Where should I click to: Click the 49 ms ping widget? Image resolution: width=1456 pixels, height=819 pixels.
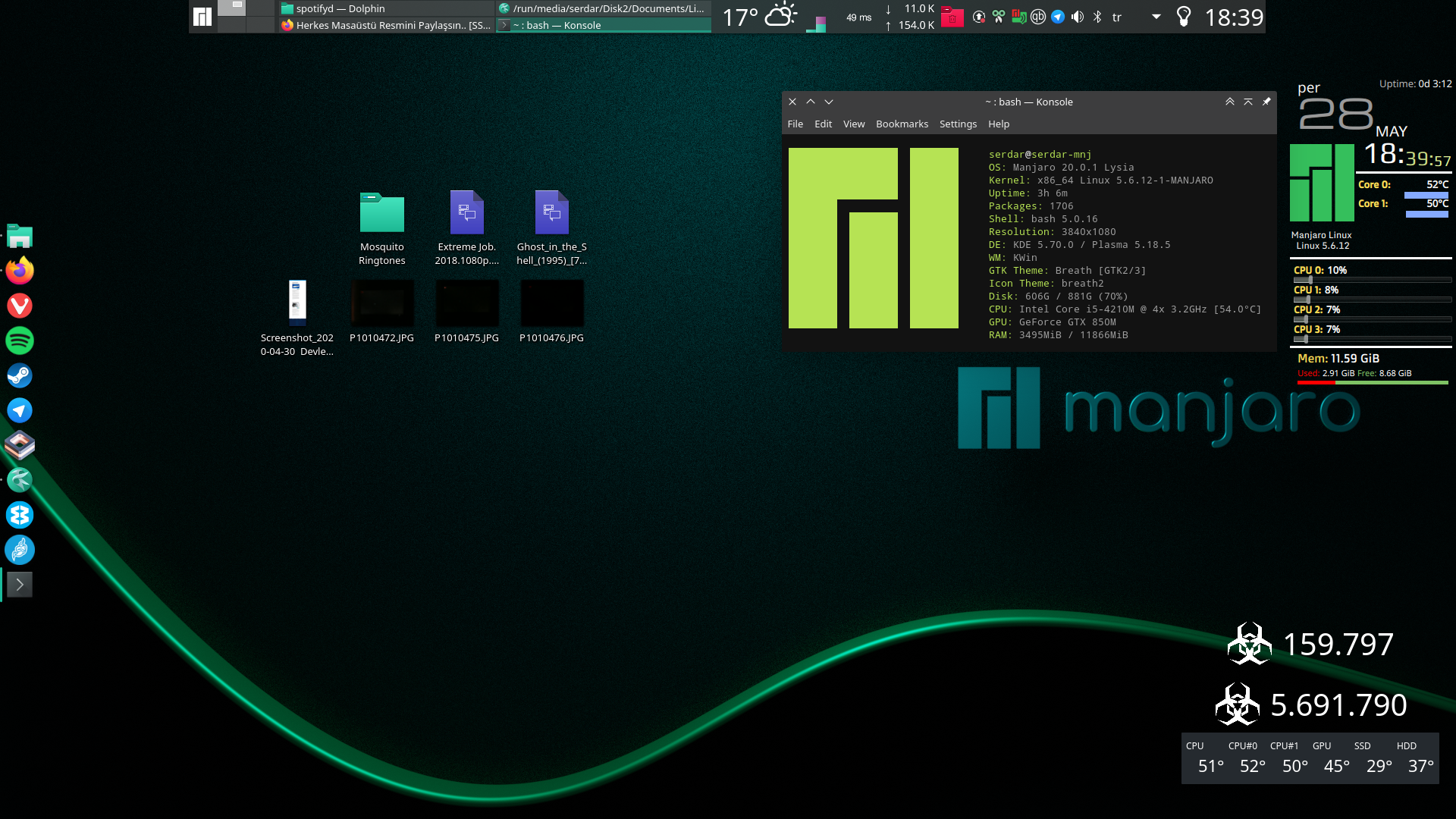pos(859,17)
